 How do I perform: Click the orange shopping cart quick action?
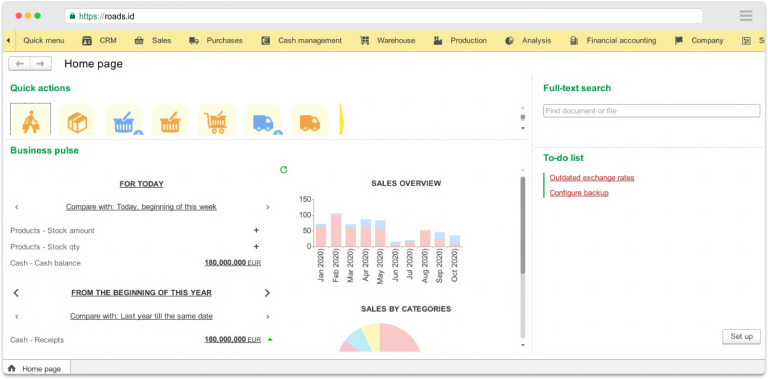(x=216, y=119)
